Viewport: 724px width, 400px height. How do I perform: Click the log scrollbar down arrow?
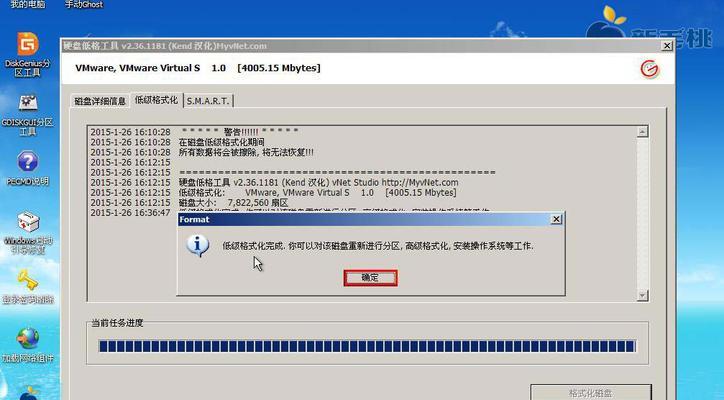point(642,295)
